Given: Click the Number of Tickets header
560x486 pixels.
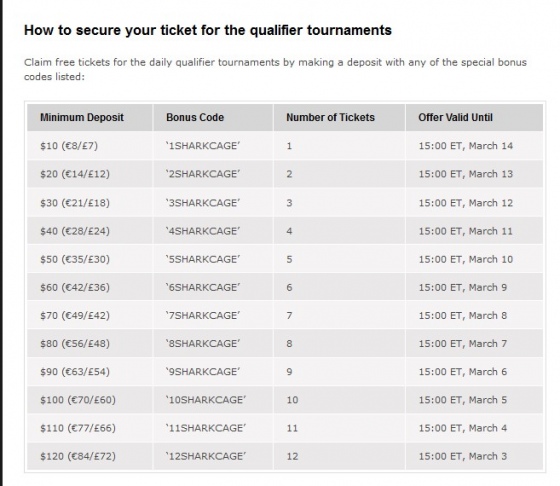Looking at the screenshot, I should coord(330,117).
